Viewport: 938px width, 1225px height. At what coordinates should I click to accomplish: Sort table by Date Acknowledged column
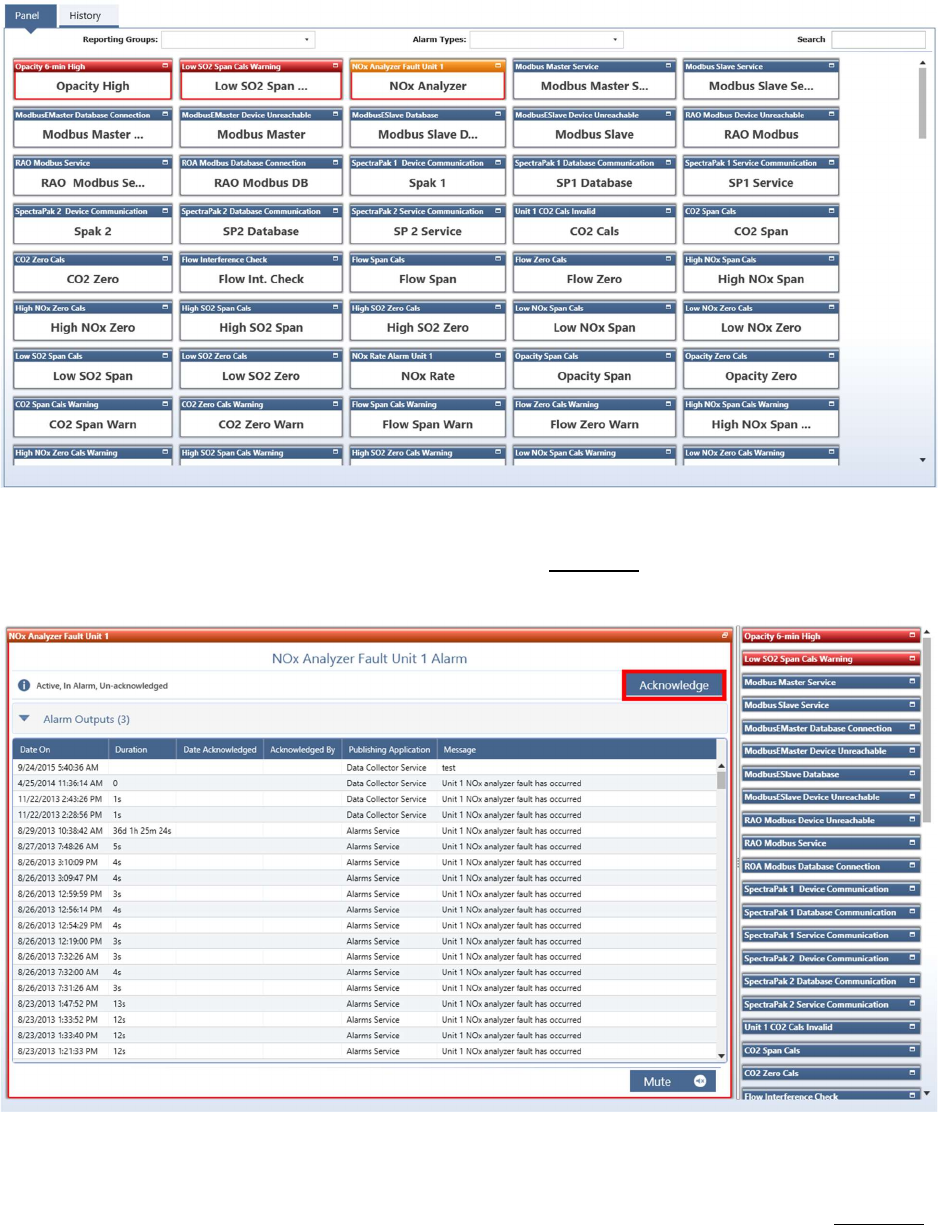(219, 749)
